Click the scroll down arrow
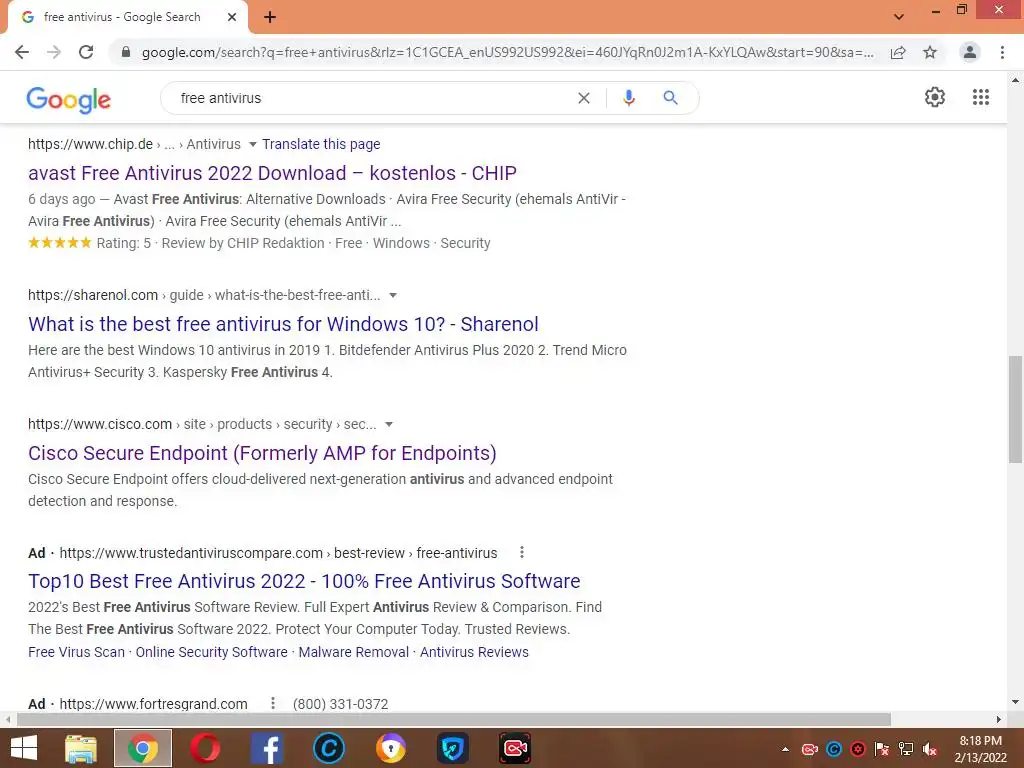Viewport: 1024px width, 768px height. (x=1015, y=703)
